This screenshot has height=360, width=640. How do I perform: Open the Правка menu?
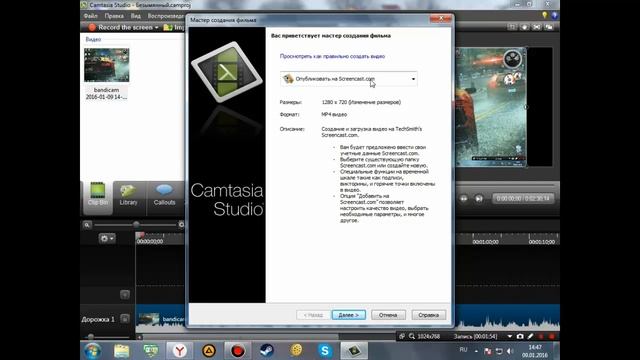114,16
